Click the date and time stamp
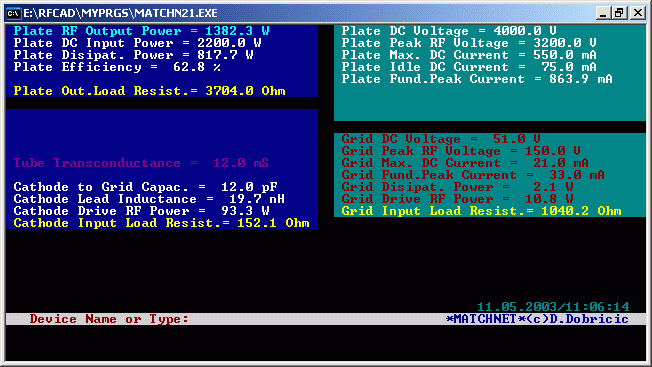Screen dimensions: 652x367 553,307
